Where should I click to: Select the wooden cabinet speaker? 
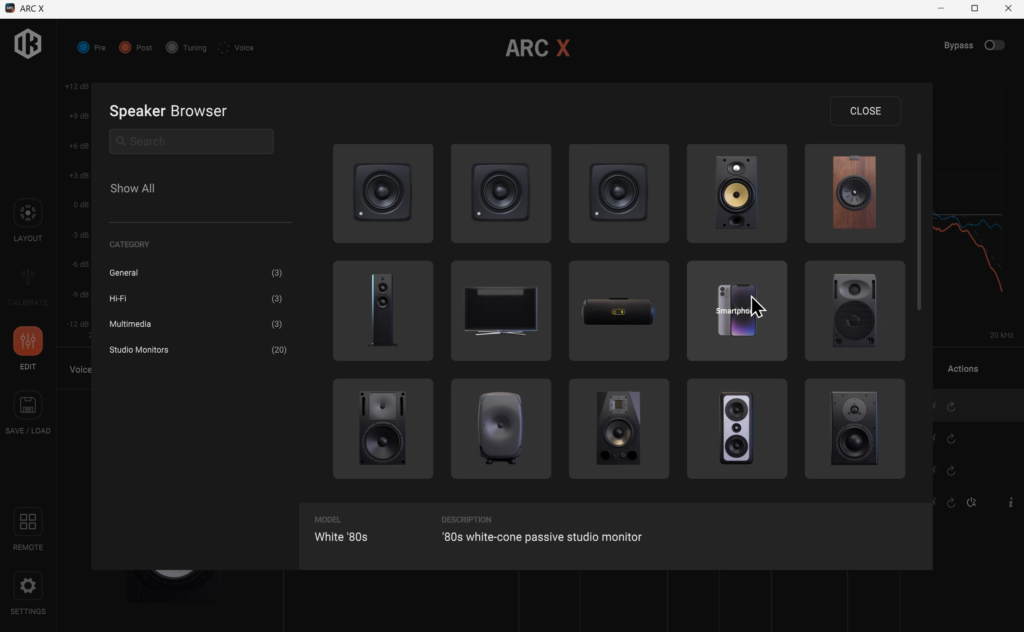tap(854, 193)
